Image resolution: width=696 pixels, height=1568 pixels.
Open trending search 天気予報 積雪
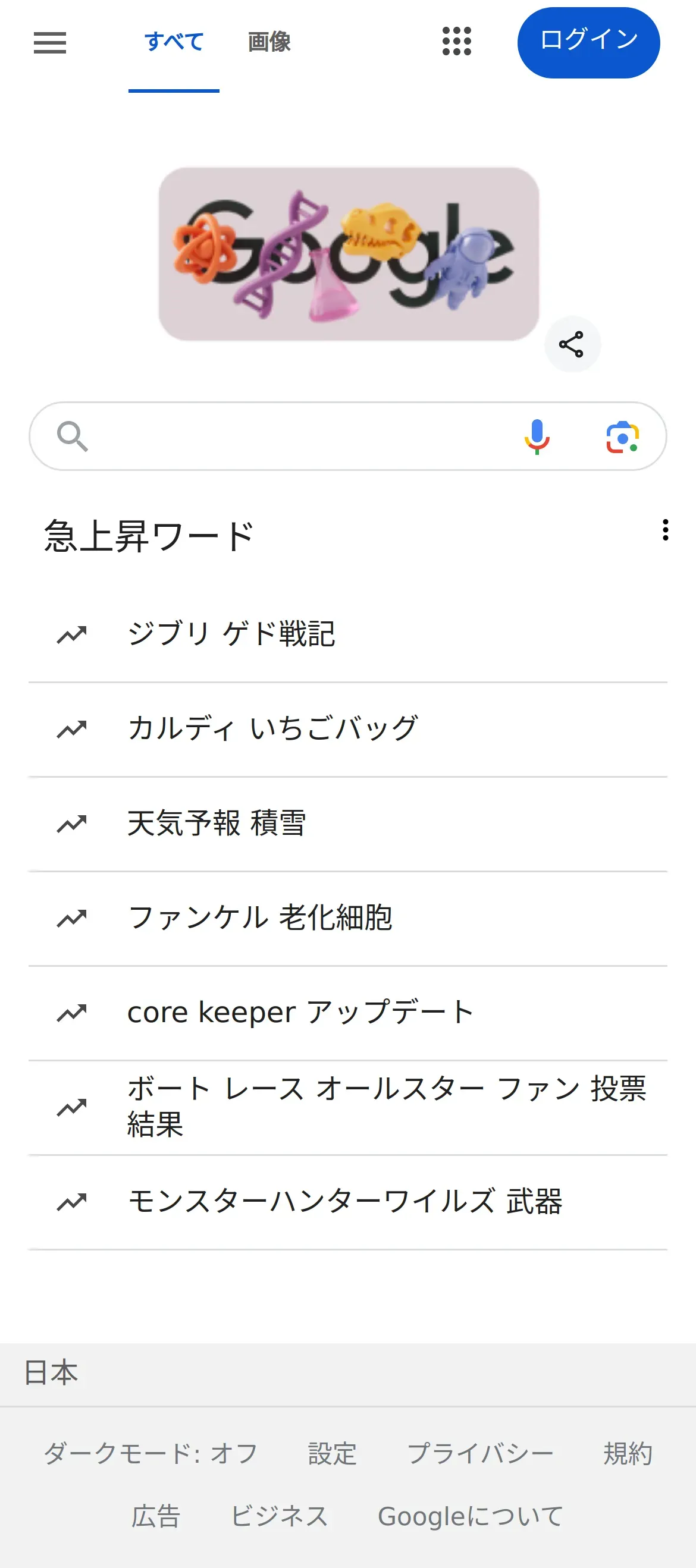[x=216, y=824]
